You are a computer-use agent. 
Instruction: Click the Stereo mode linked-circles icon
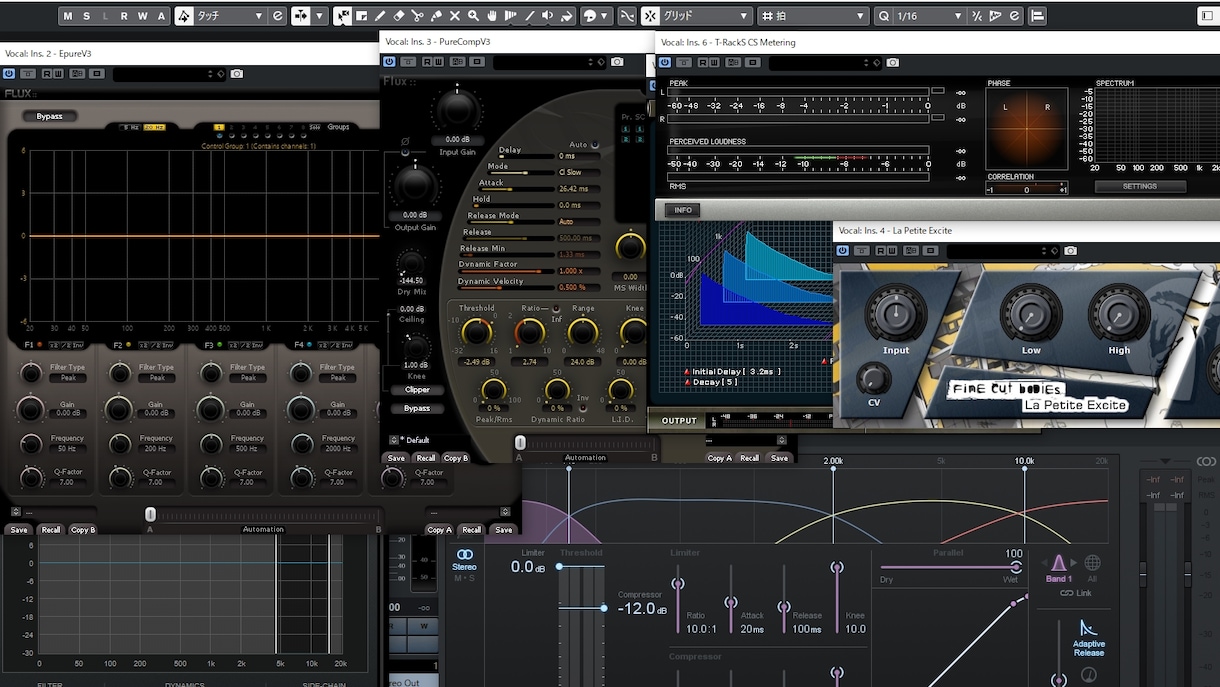(464, 554)
